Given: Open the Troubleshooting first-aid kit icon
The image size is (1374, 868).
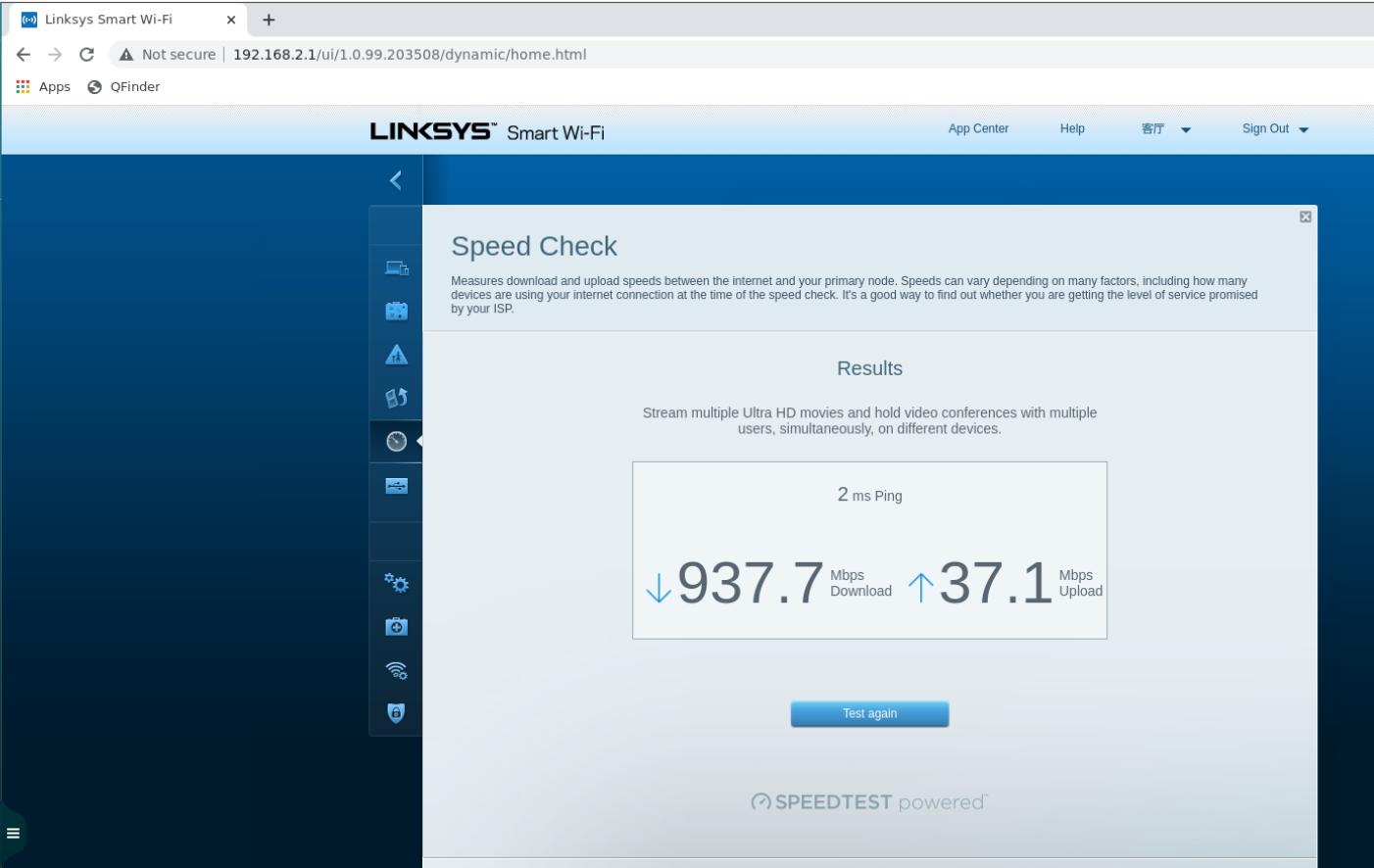Looking at the screenshot, I should click(x=396, y=626).
